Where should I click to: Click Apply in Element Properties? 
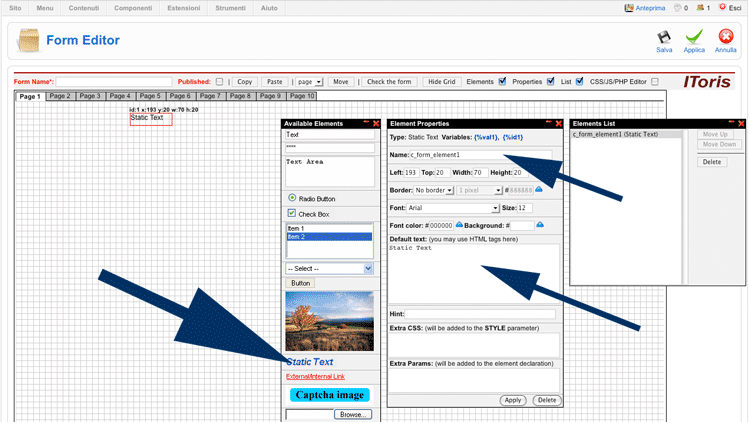(513, 400)
